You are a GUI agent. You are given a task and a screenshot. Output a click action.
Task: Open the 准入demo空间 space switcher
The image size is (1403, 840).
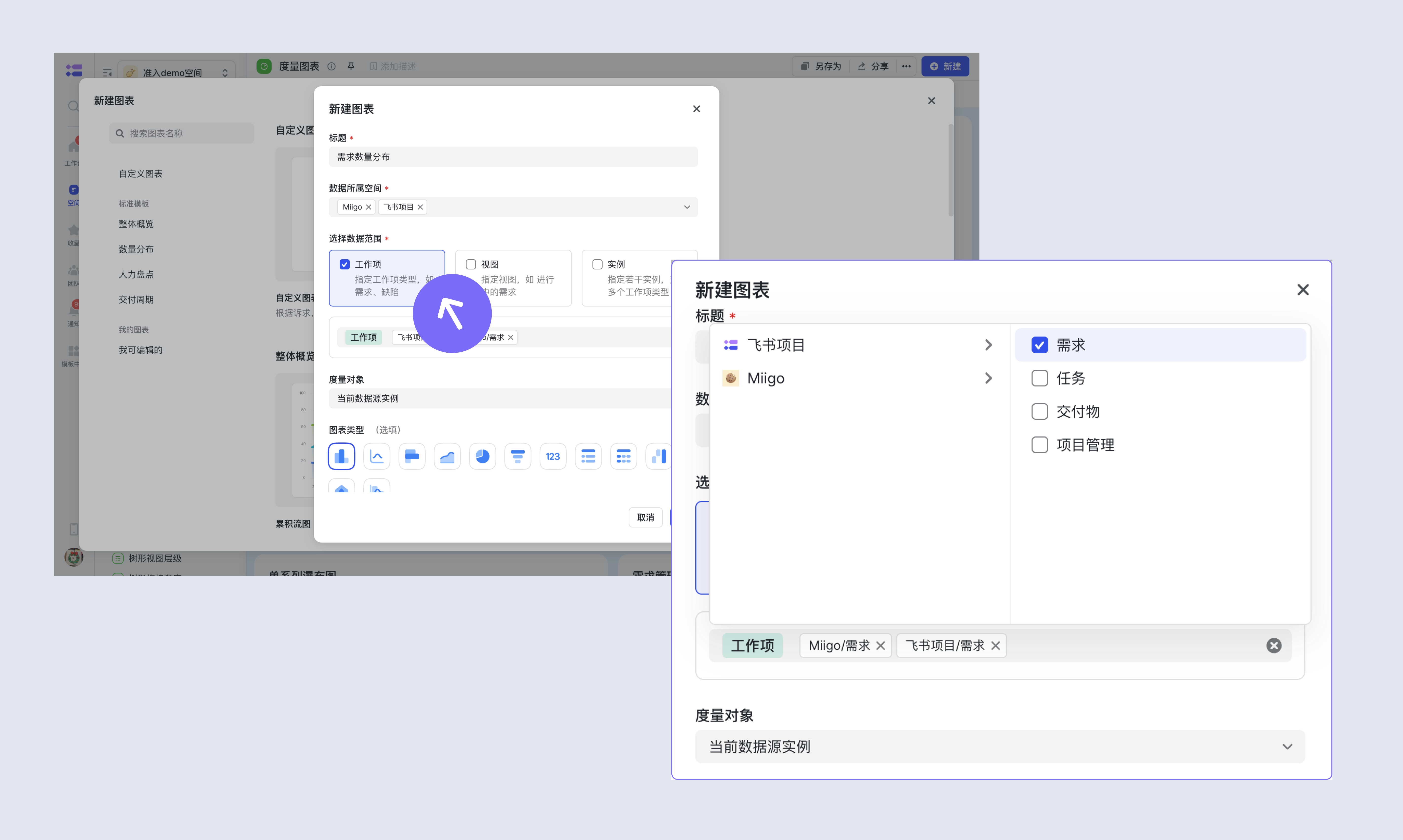tap(177, 73)
